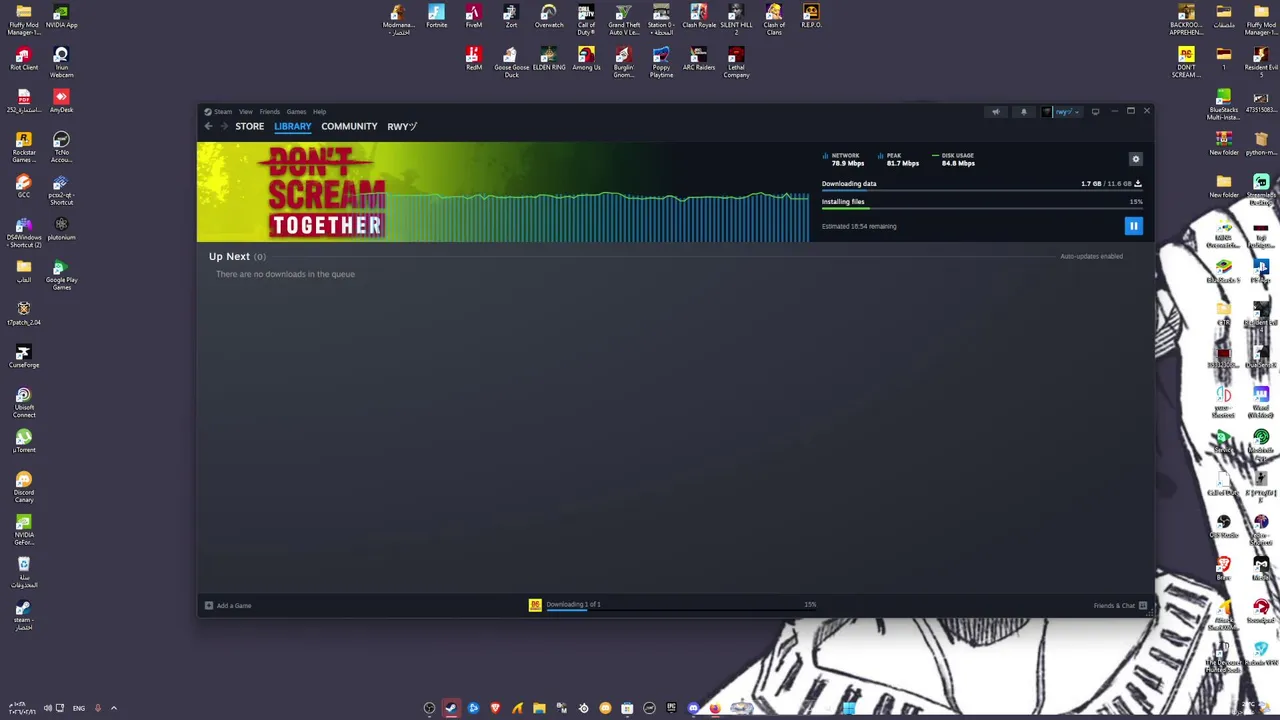This screenshot has height=720, width=1280.
Task: Open FiveM desktop shortcut
Action: tap(473, 17)
